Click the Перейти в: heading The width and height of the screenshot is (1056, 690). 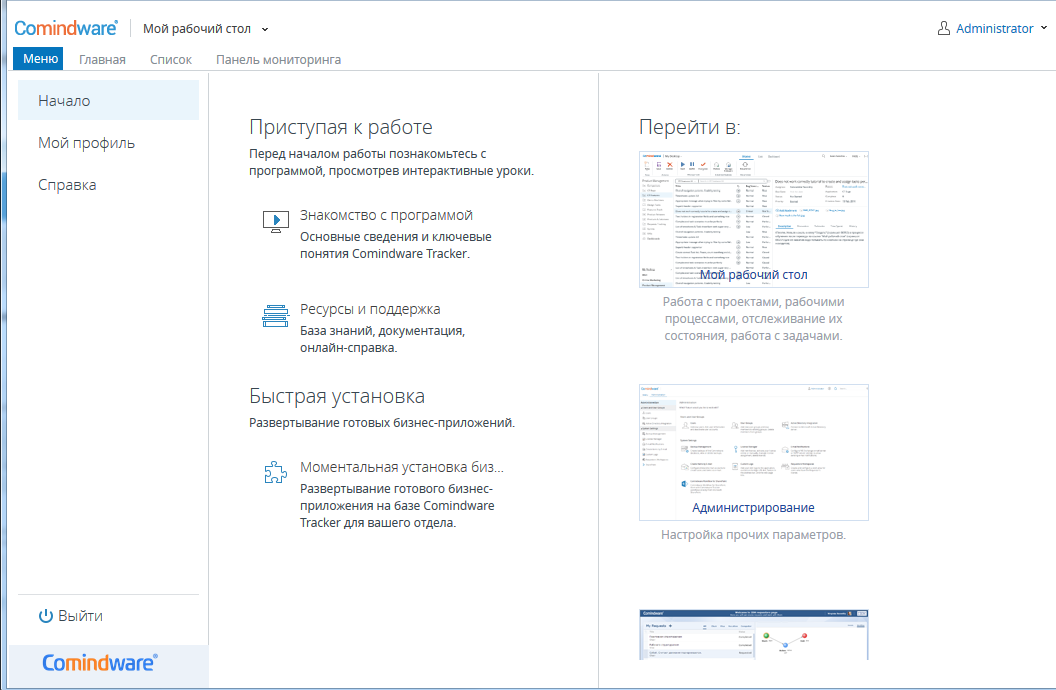click(x=690, y=127)
